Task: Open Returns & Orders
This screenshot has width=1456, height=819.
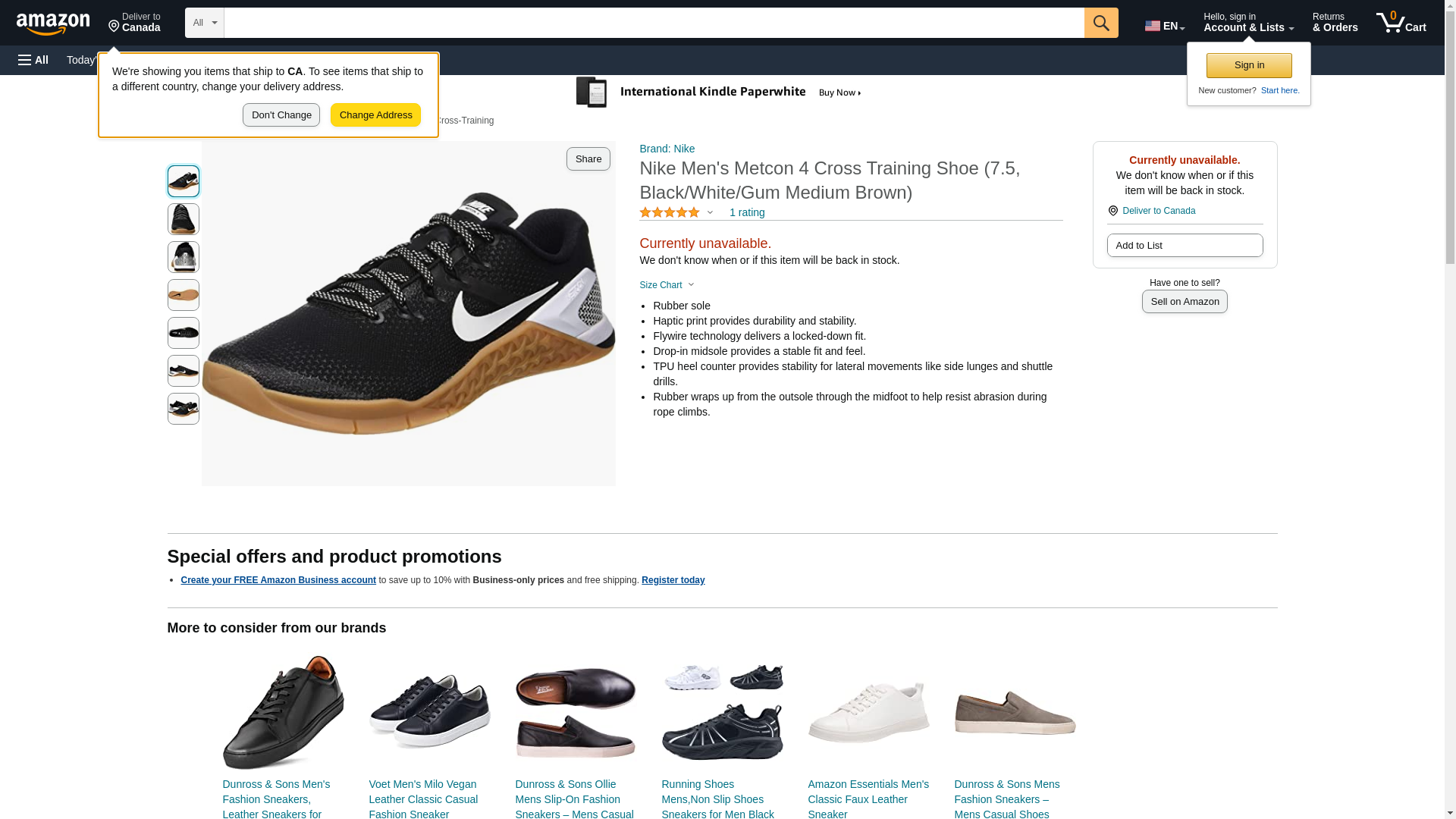Action: pos(1335,23)
